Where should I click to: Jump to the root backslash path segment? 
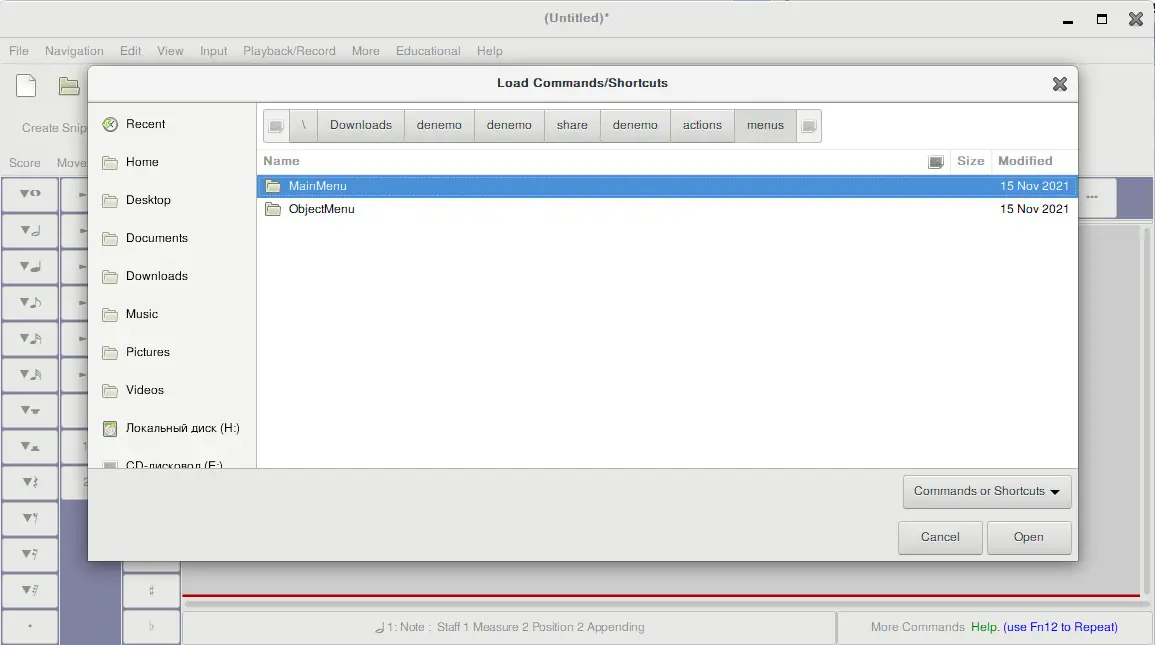pyautogui.click(x=303, y=126)
